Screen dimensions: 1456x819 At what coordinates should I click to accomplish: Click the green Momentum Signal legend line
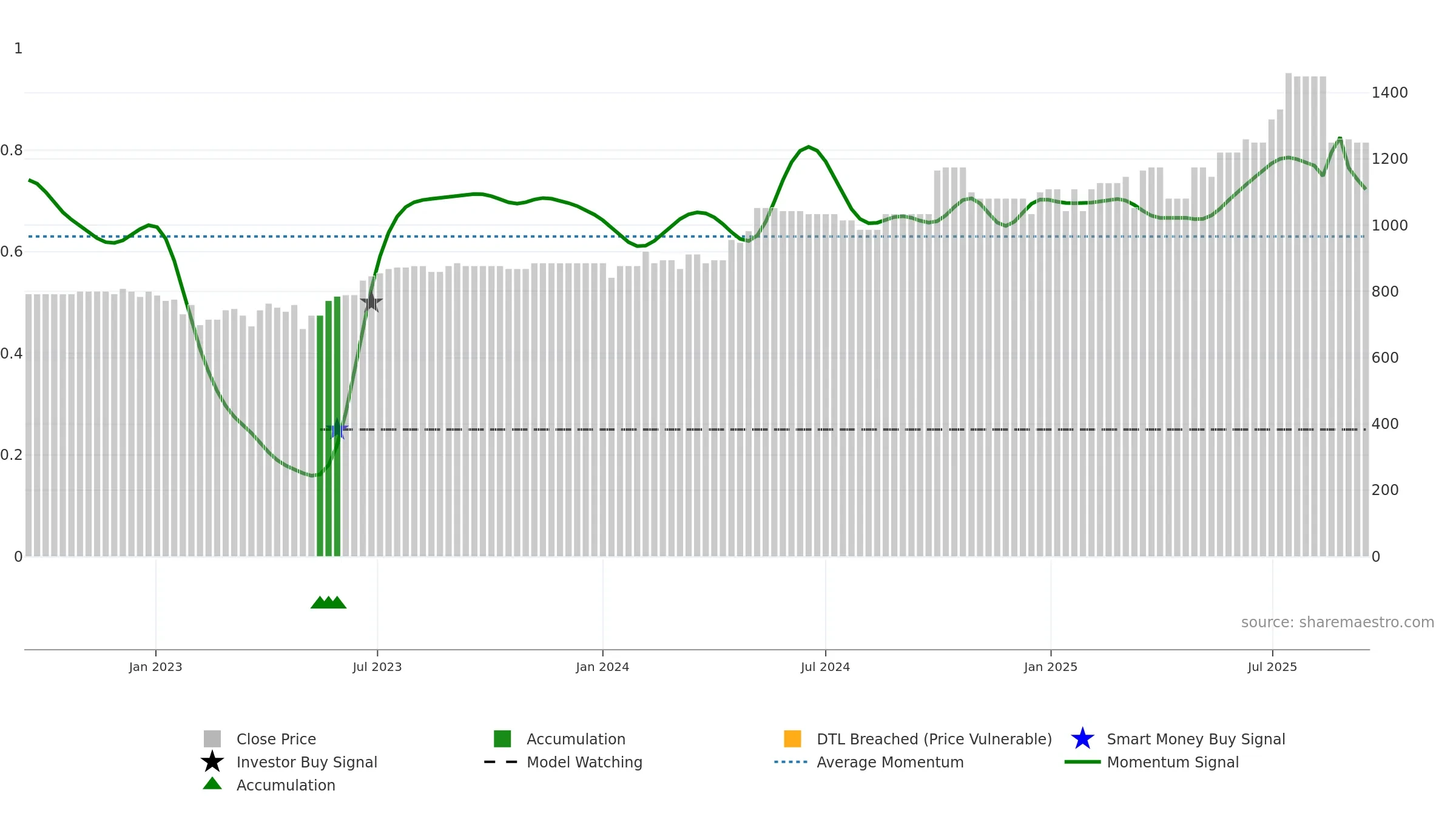pyautogui.click(x=1082, y=762)
